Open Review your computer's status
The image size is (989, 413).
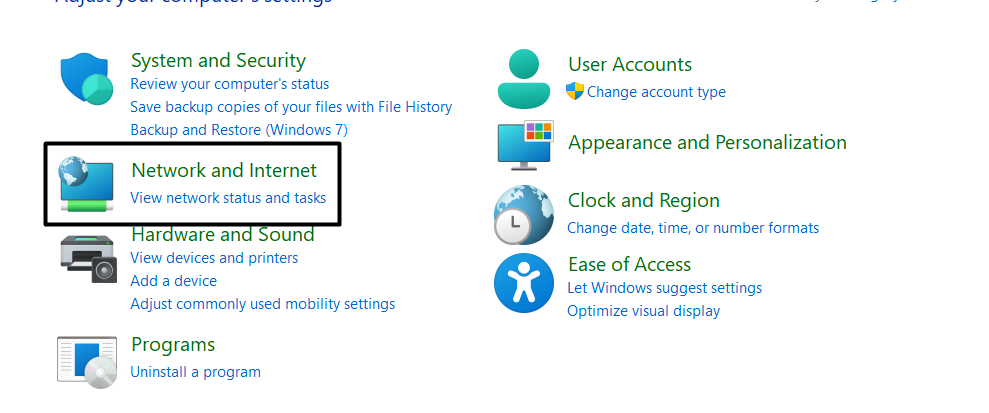point(229,84)
